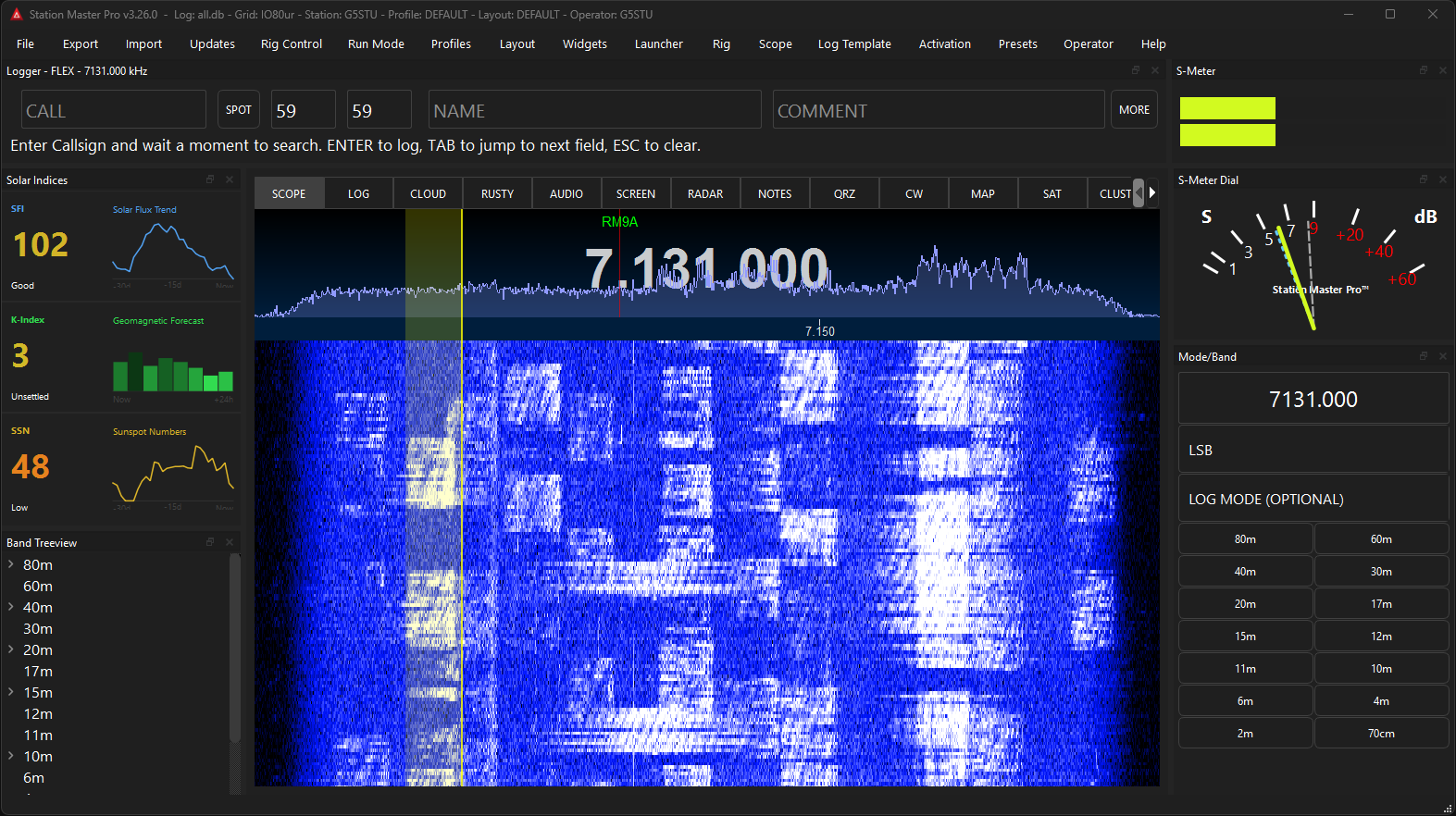The width and height of the screenshot is (1456, 816).
Task: Select 30m in the Band Treeview
Action: (38, 629)
